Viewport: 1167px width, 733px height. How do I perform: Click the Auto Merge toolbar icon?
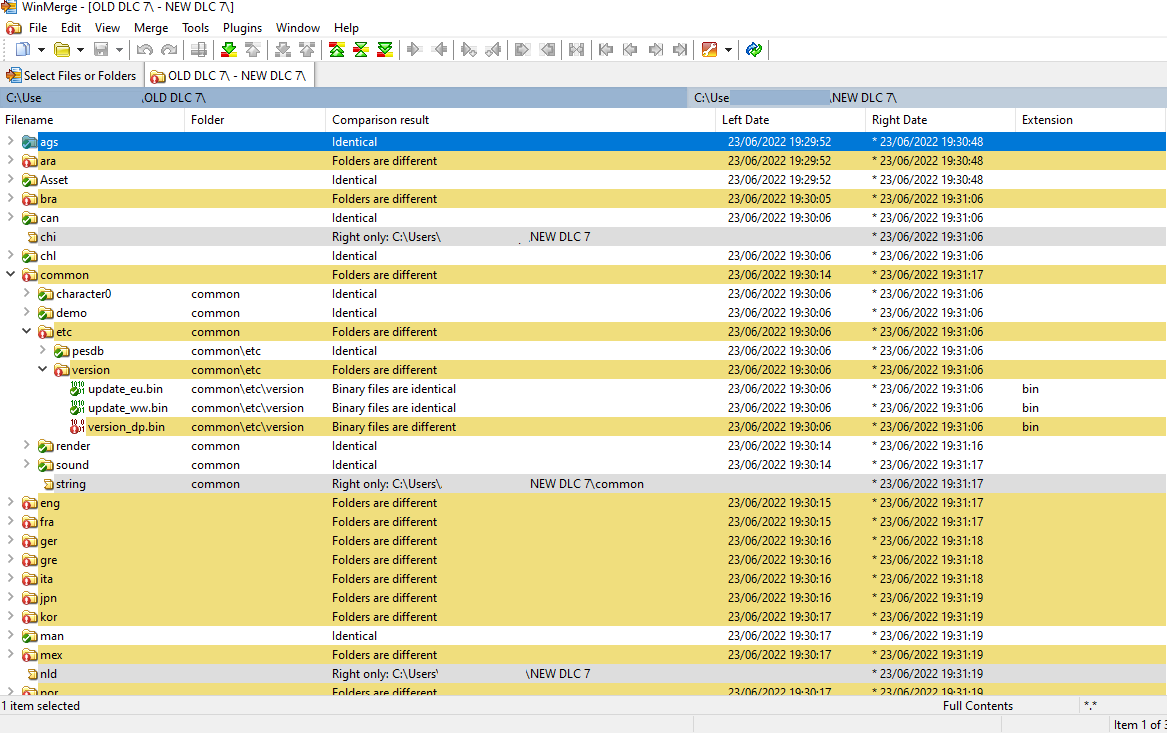[576, 50]
